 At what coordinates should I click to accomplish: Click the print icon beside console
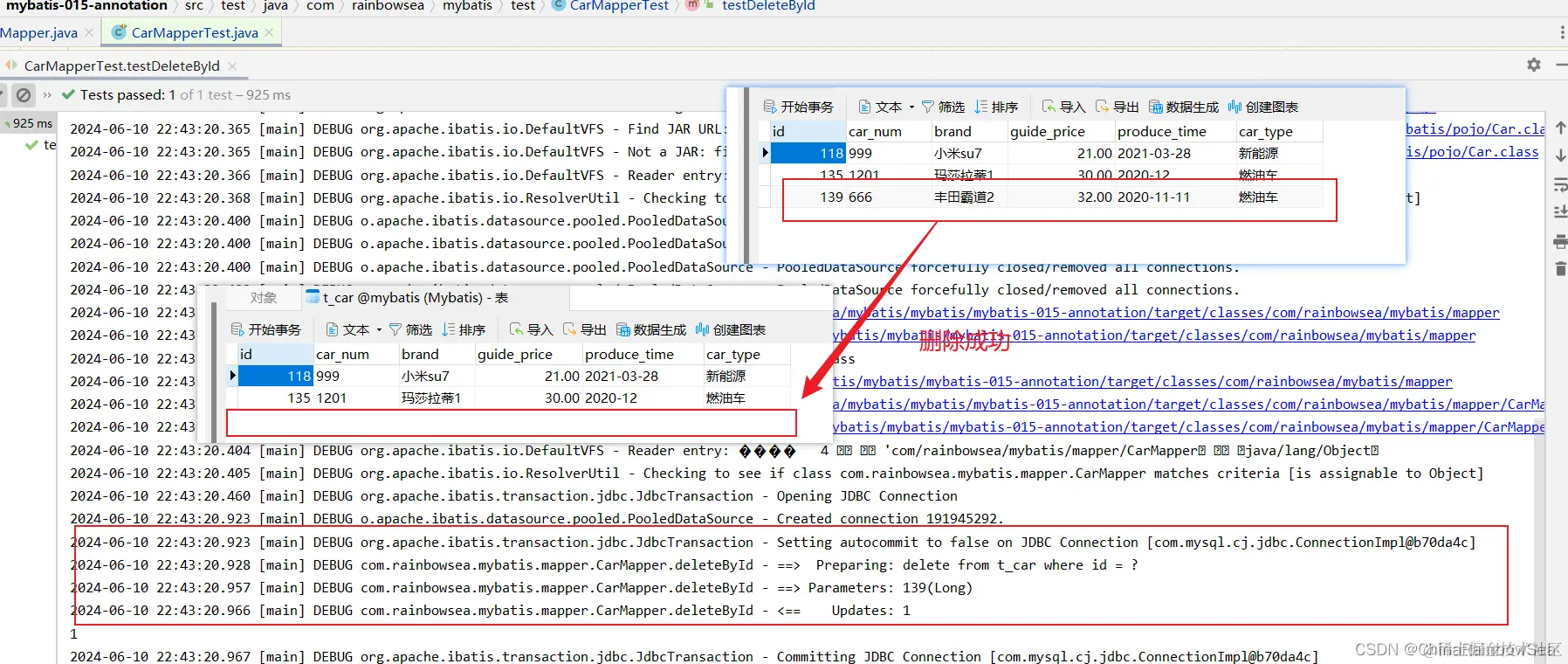coord(1560,241)
